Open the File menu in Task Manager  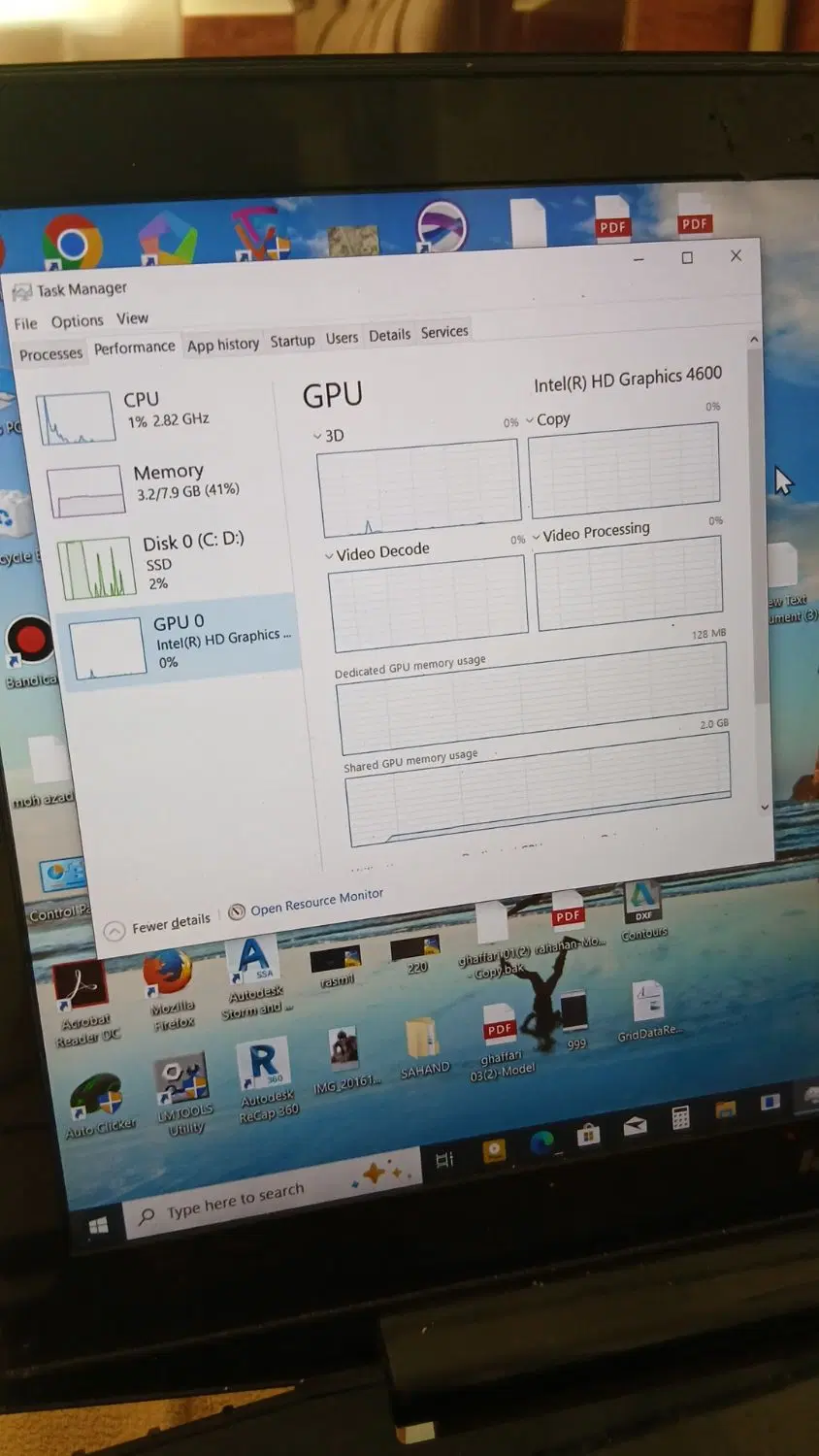point(25,323)
